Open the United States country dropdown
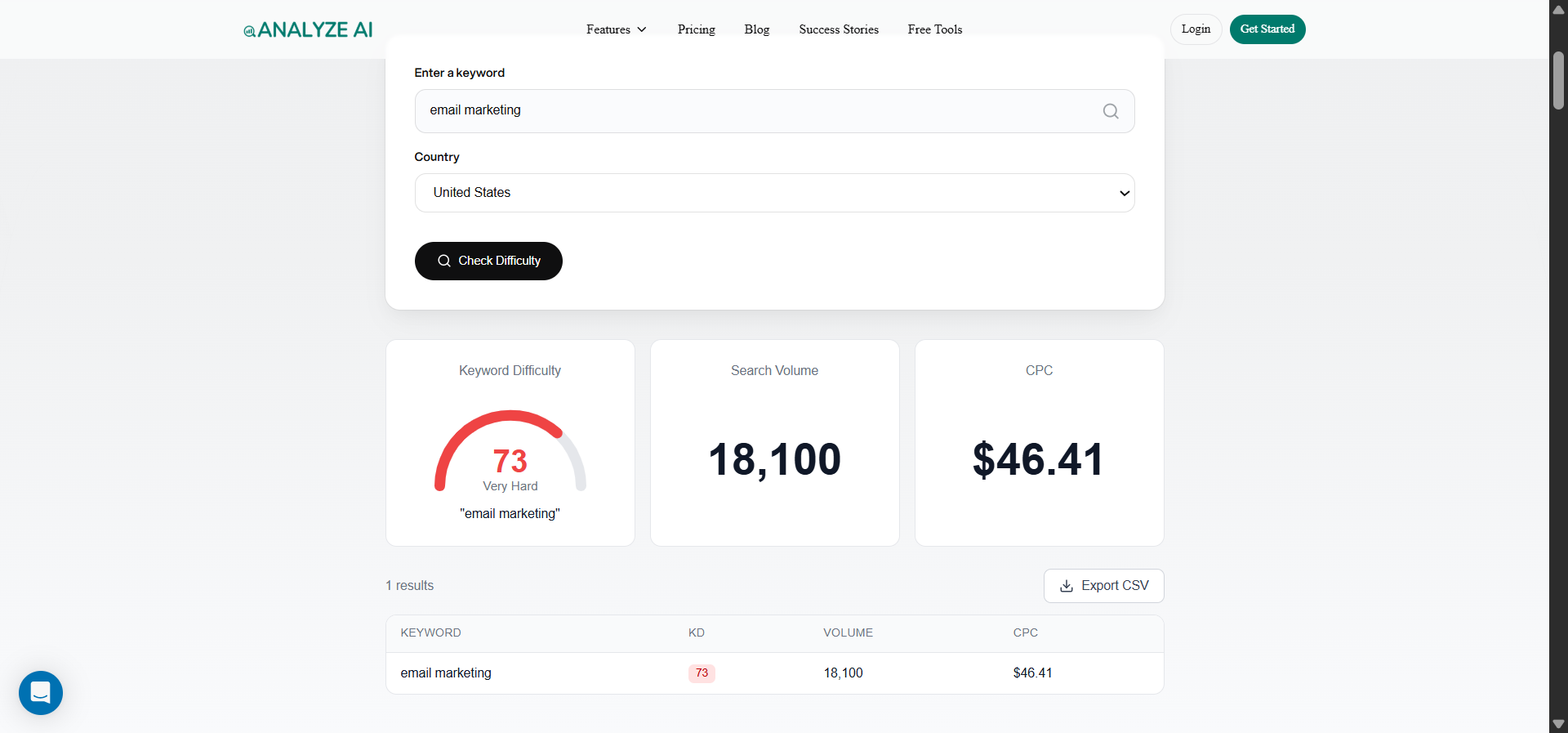This screenshot has width=1568, height=733. [774, 193]
